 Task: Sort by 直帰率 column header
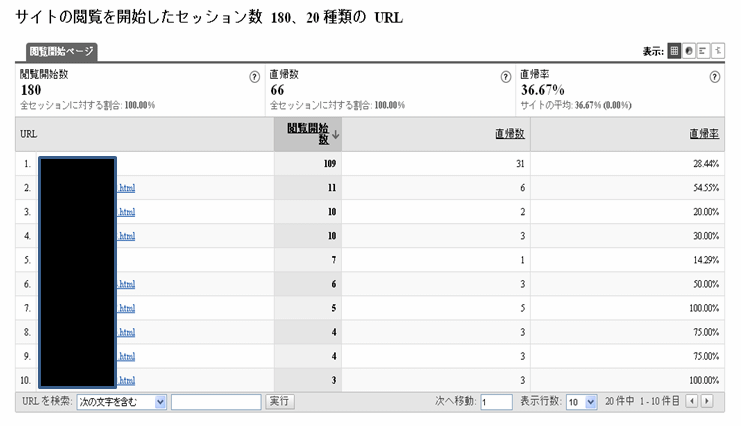[x=704, y=134]
